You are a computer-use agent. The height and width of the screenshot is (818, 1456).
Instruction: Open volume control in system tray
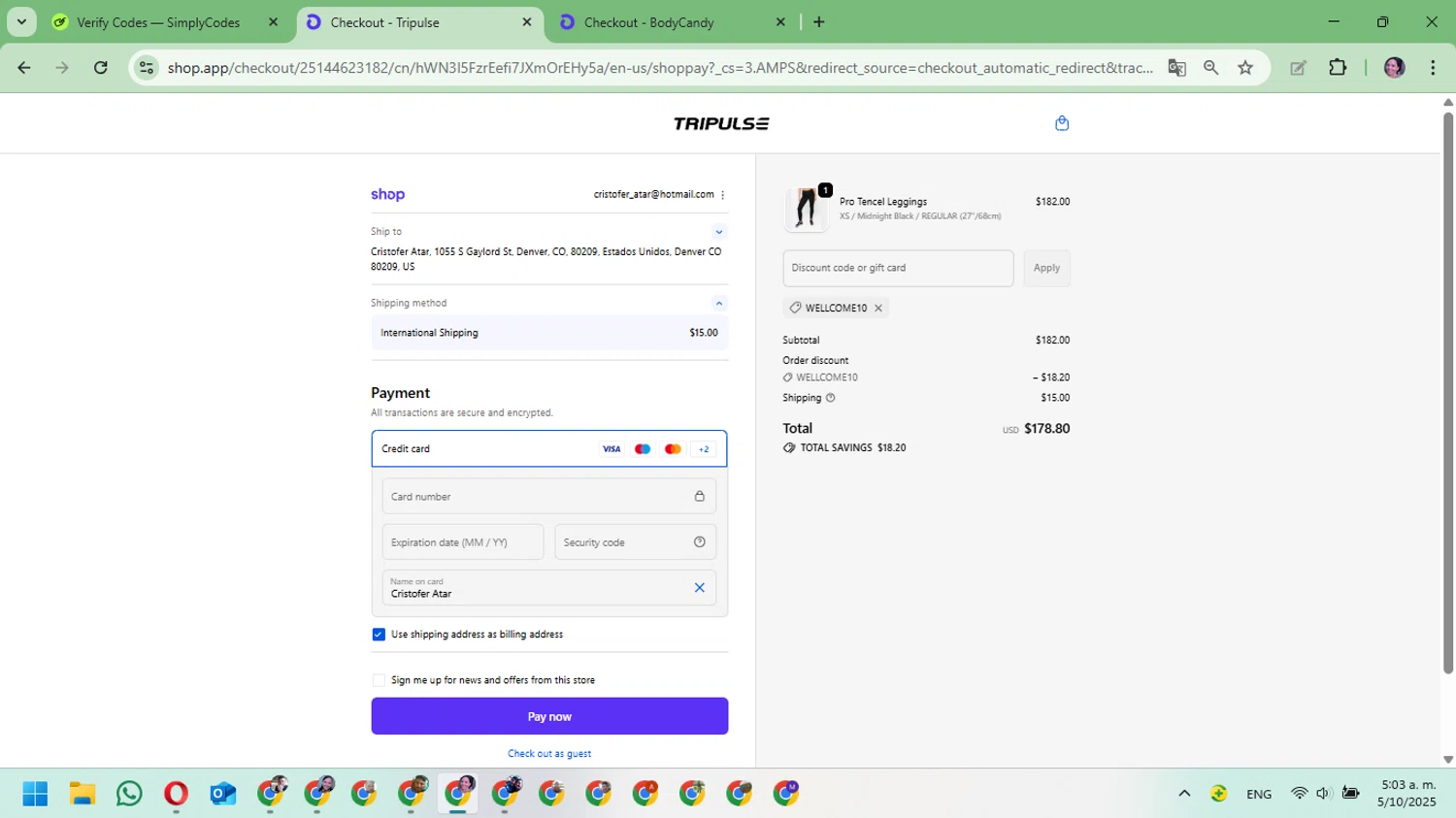[x=1323, y=794]
